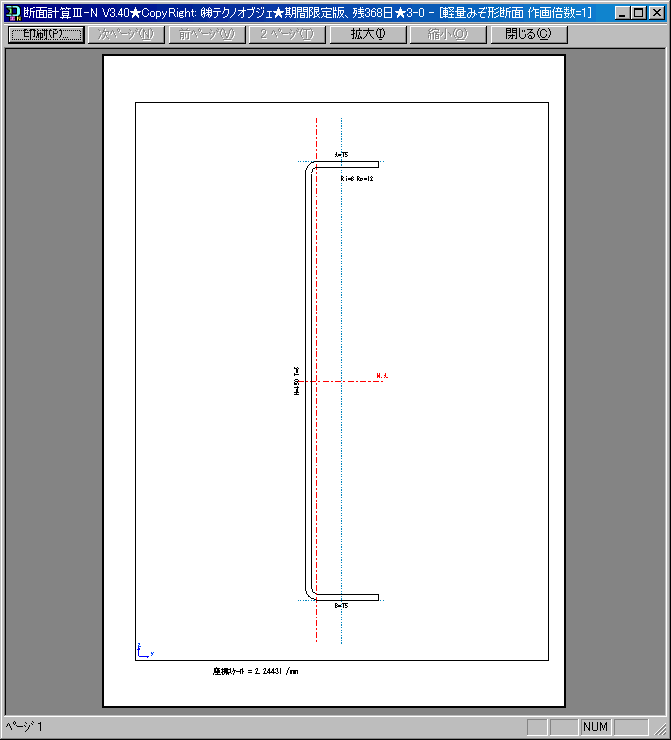
Task: Click the window resize grip corner
Action: [x=661, y=730]
